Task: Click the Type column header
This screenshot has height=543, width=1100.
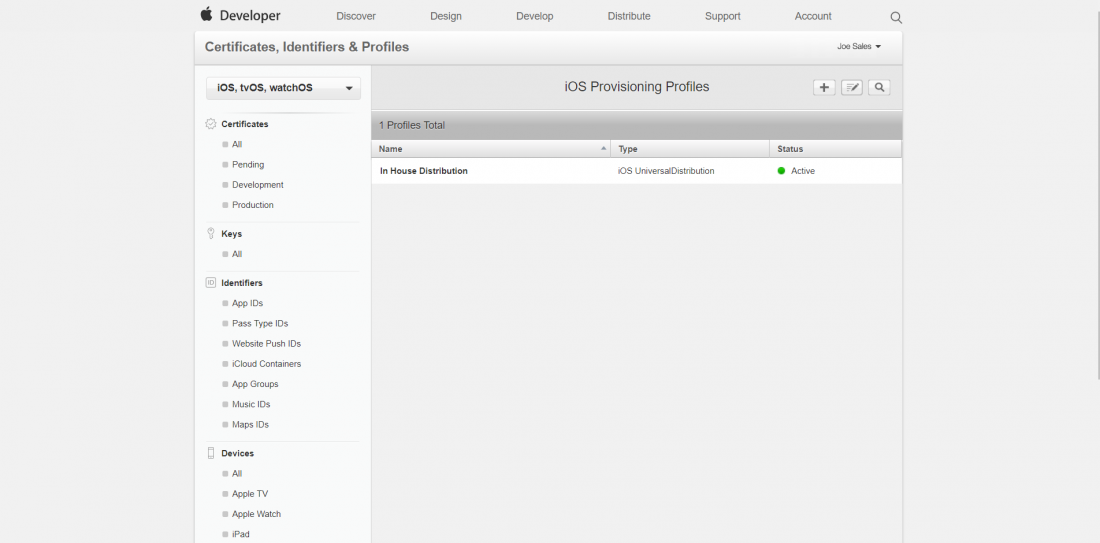Action: [x=690, y=149]
